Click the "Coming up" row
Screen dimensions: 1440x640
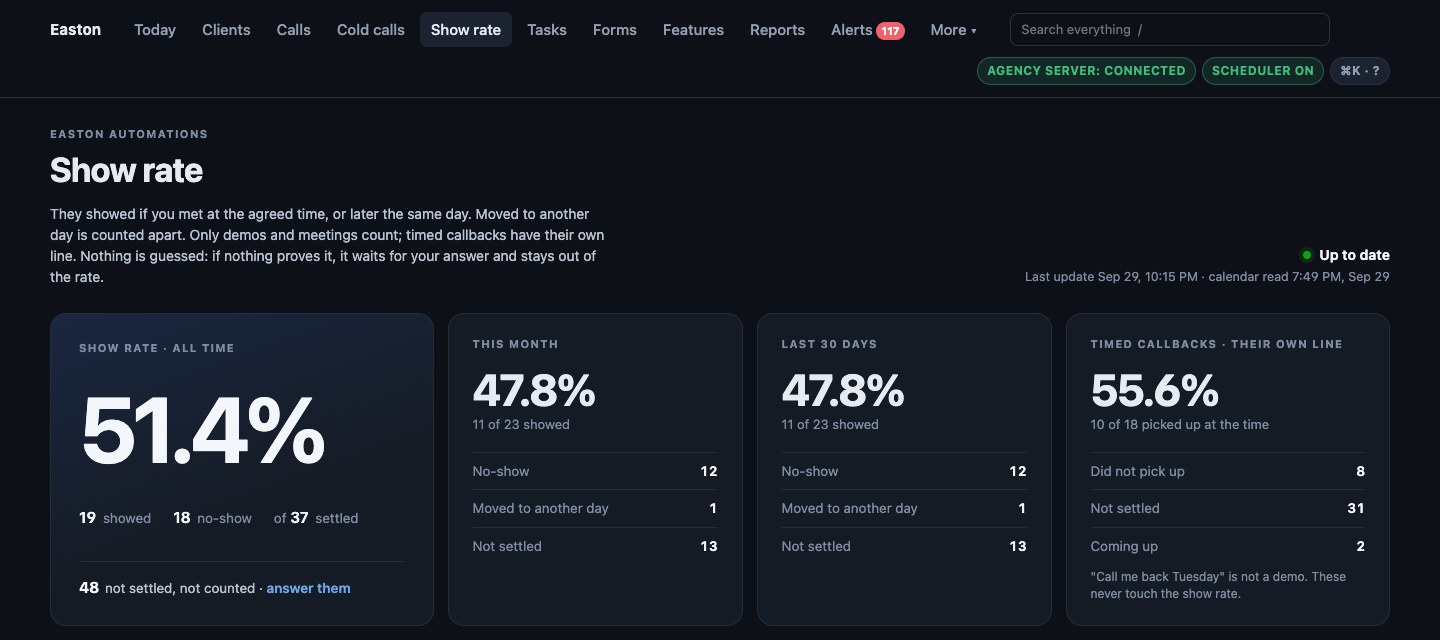(x=1228, y=546)
